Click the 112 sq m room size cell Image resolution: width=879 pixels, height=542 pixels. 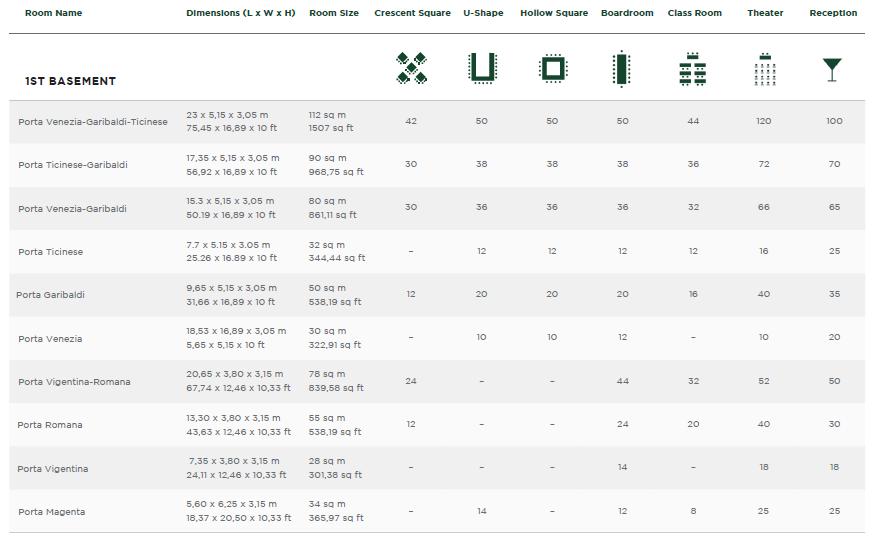point(328,115)
